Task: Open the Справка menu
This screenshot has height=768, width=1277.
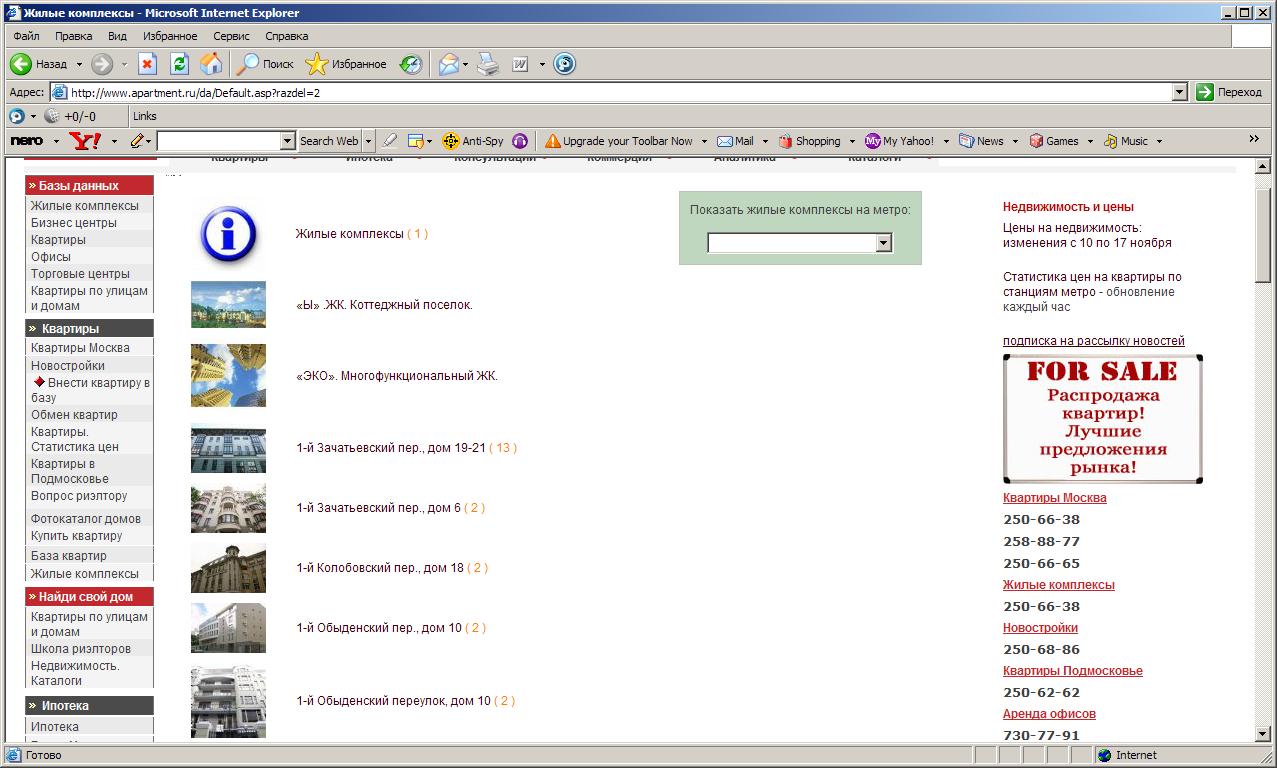Action: coord(287,36)
